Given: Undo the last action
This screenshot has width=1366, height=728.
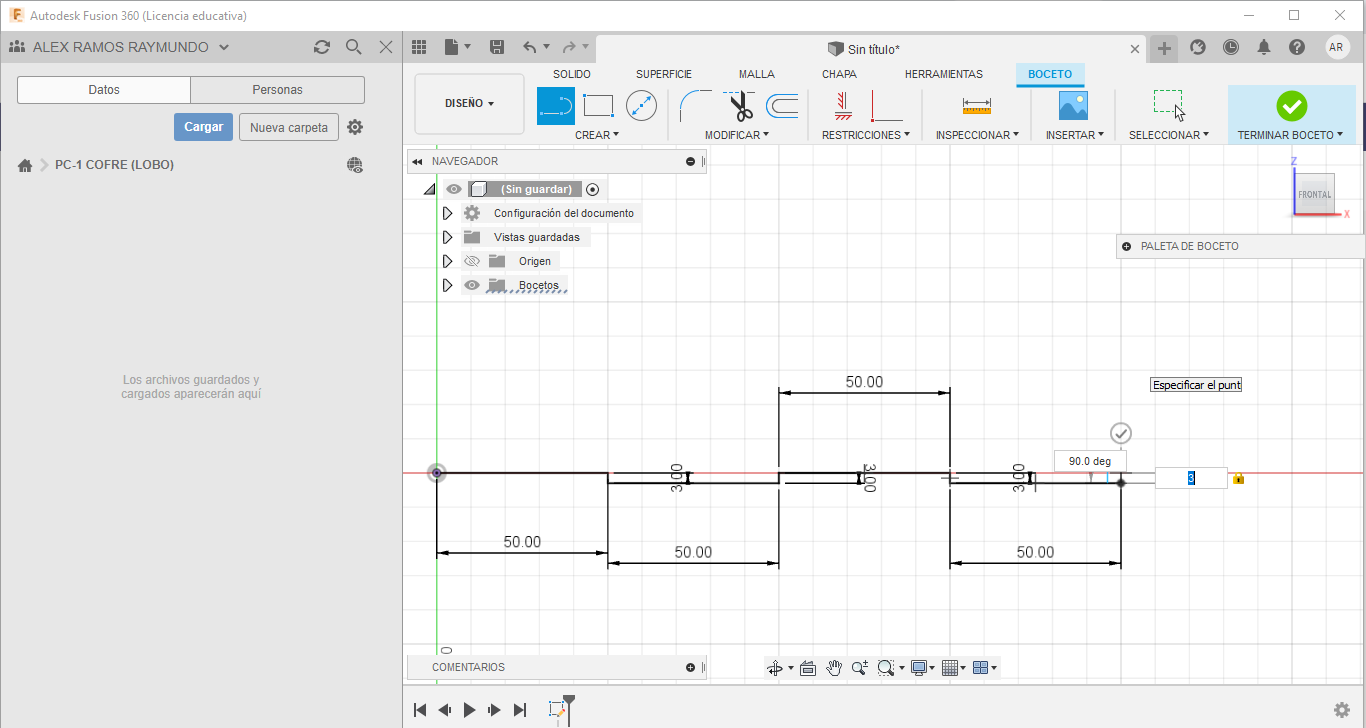Looking at the screenshot, I should pyautogui.click(x=530, y=47).
